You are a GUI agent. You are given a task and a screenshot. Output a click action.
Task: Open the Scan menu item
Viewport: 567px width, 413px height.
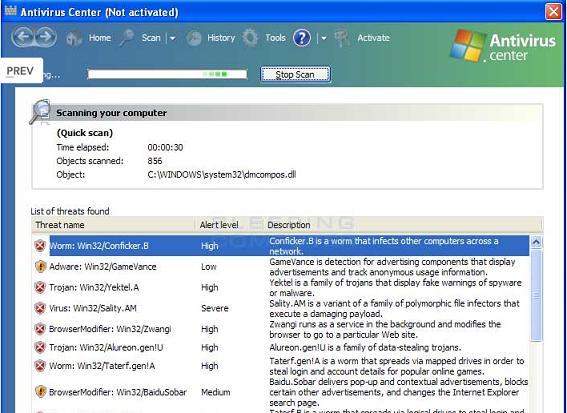(x=151, y=38)
